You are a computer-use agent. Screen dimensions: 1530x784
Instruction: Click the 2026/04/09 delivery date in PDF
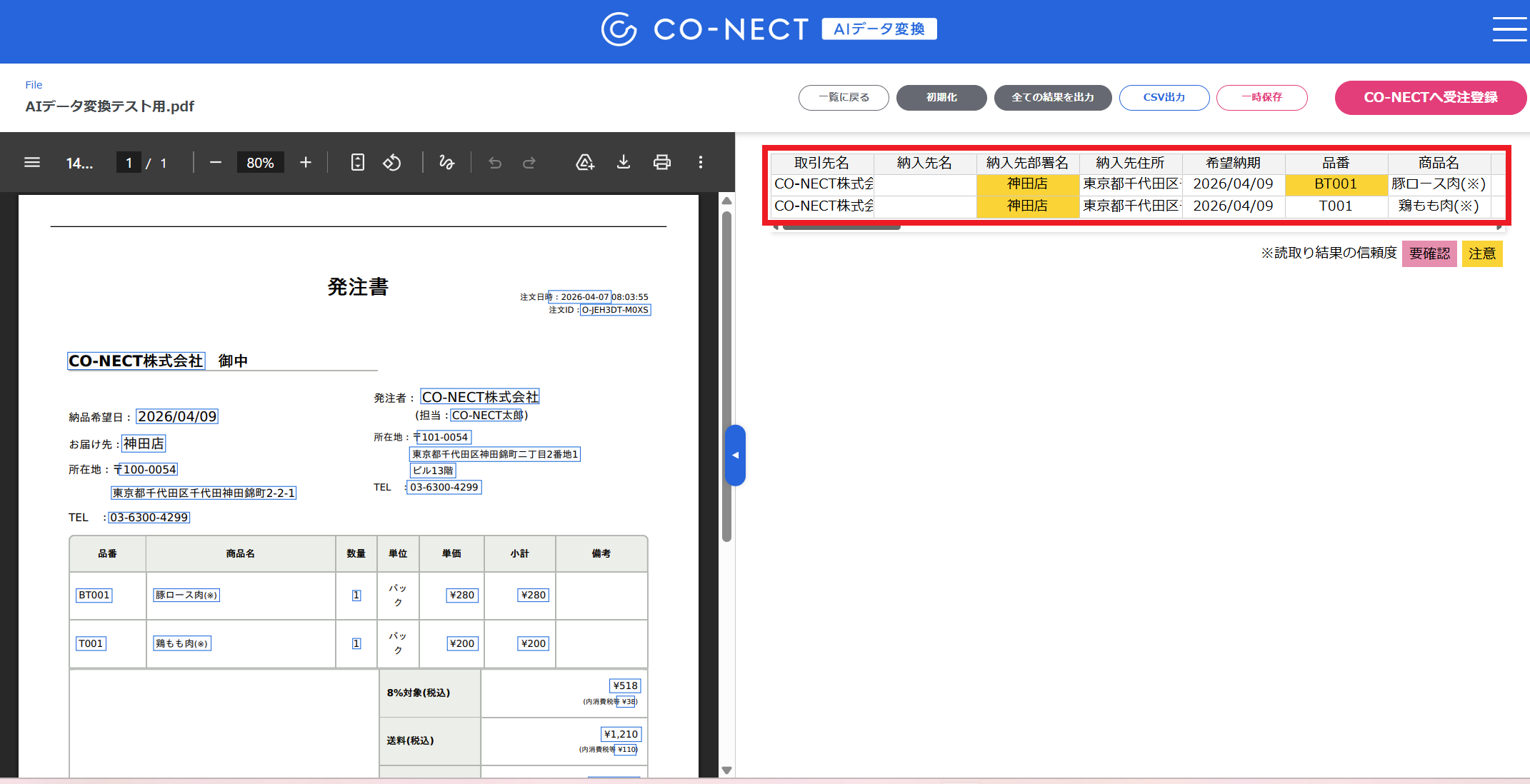(x=177, y=416)
